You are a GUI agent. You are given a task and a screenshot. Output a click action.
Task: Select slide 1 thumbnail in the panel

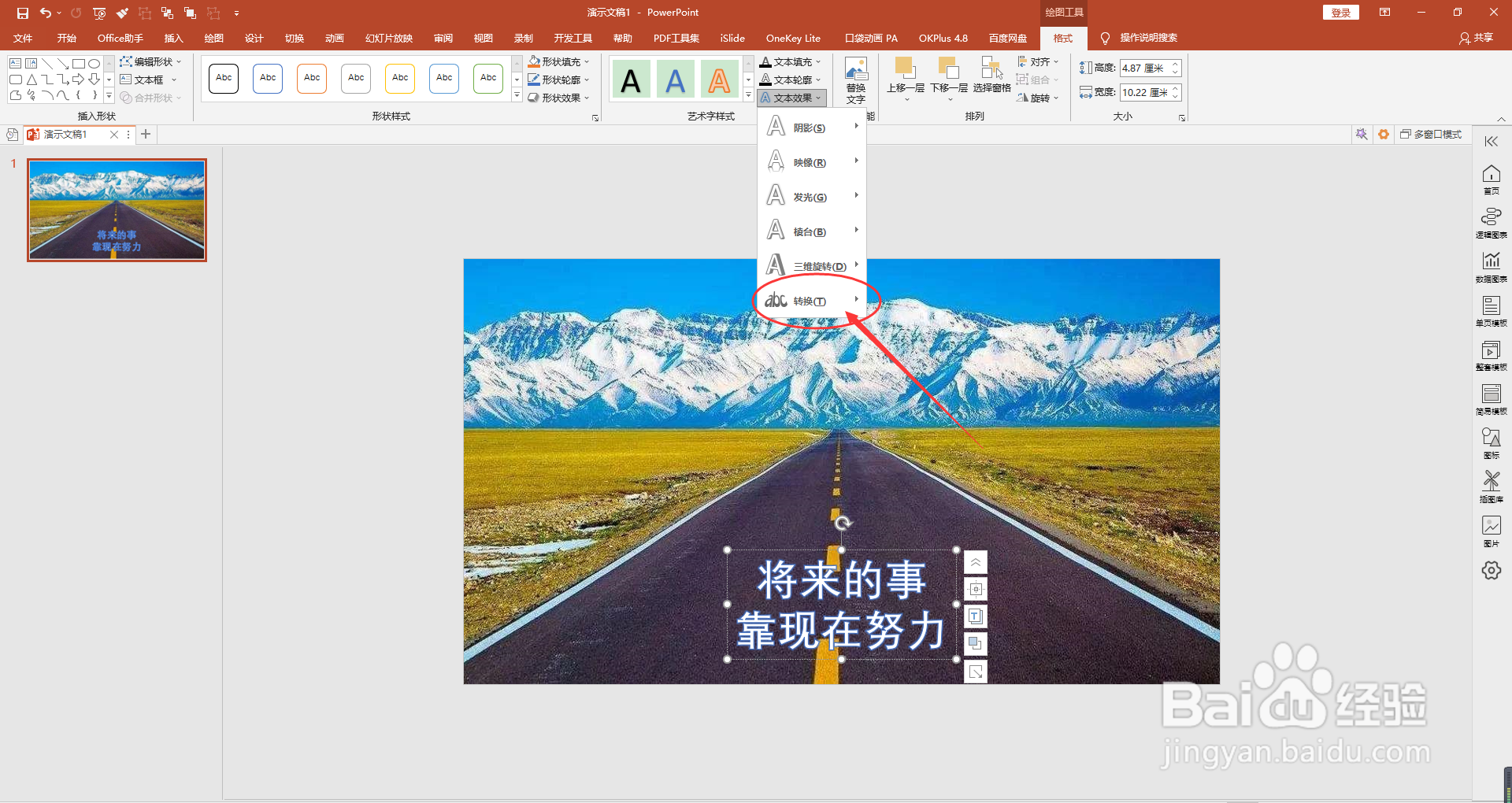(117, 210)
